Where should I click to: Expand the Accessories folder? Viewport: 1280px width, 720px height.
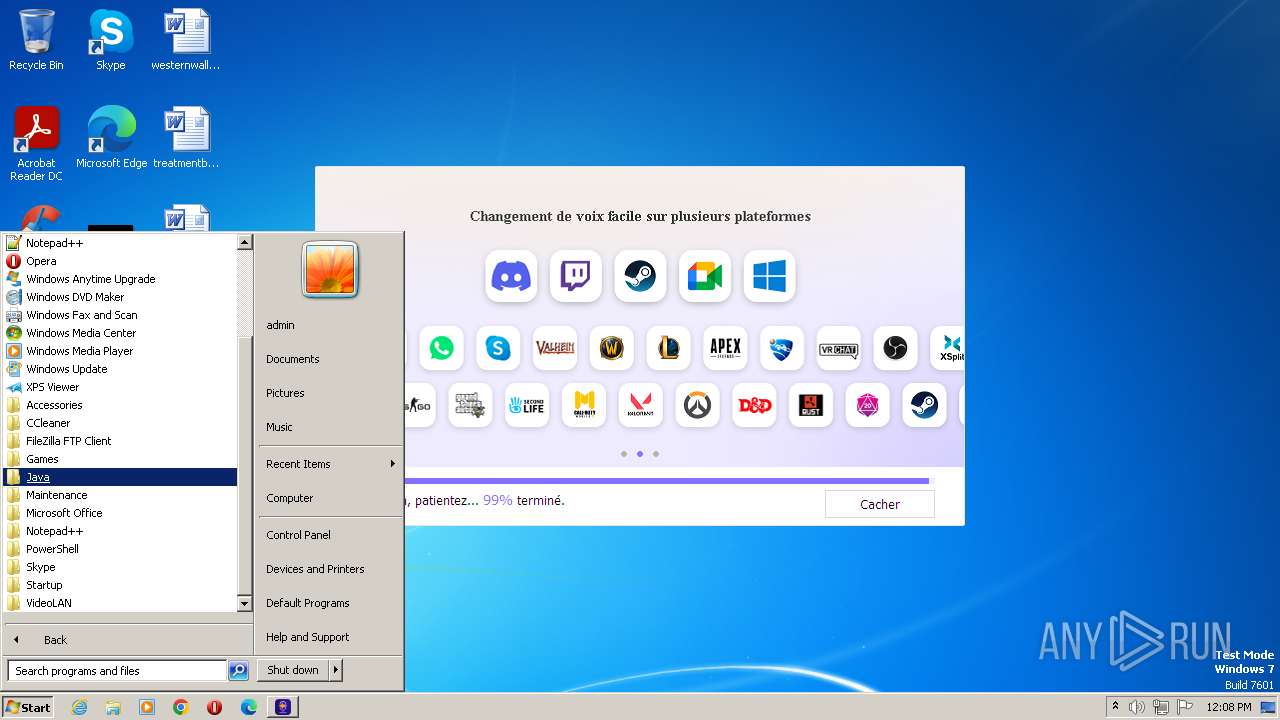point(120,405)
